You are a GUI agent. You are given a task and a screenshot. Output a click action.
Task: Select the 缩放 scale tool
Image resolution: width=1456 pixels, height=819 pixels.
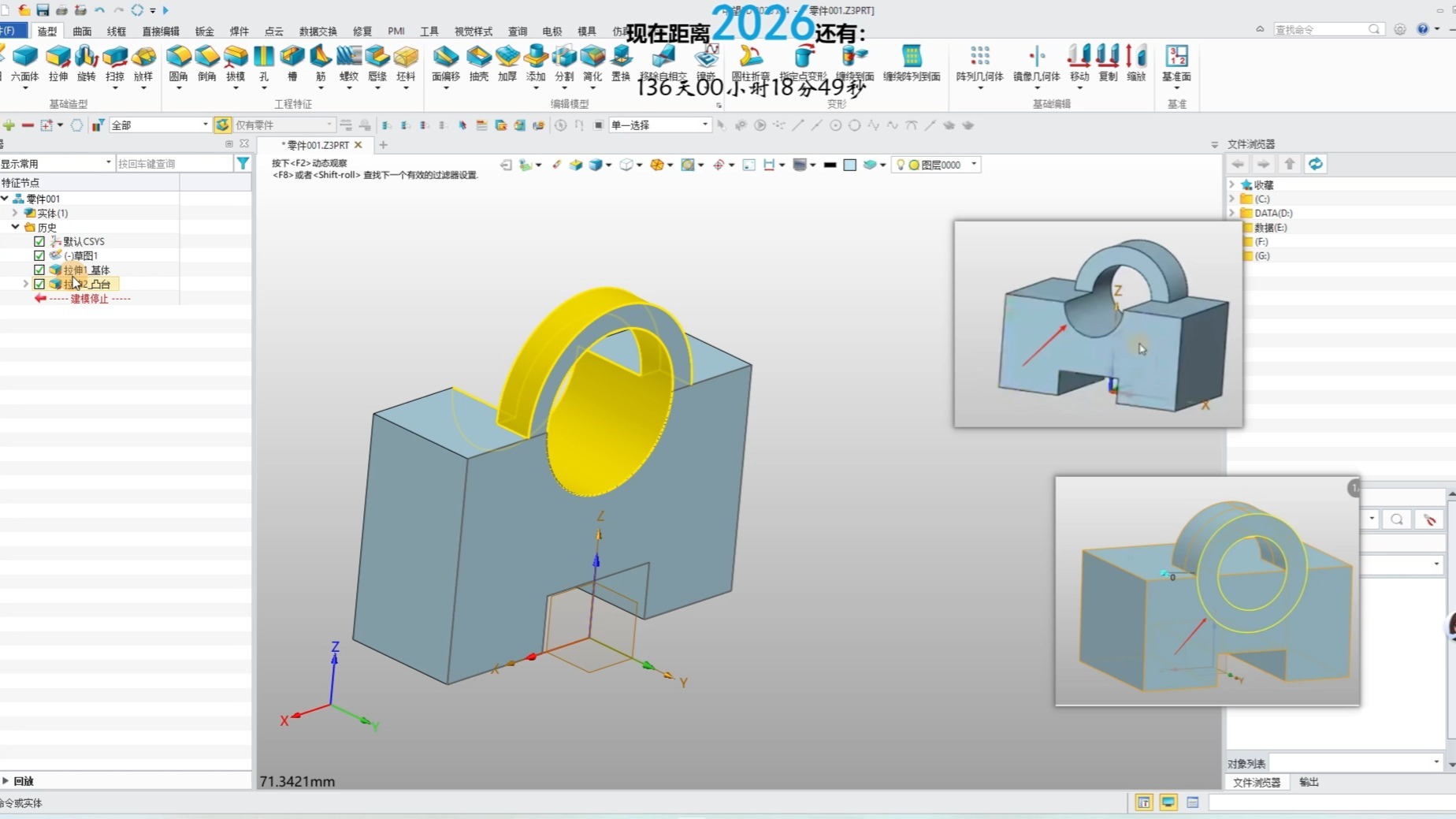1136,63
